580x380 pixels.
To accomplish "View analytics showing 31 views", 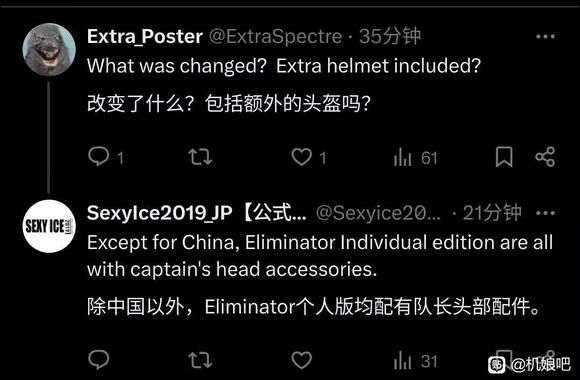I will (415, 360).
